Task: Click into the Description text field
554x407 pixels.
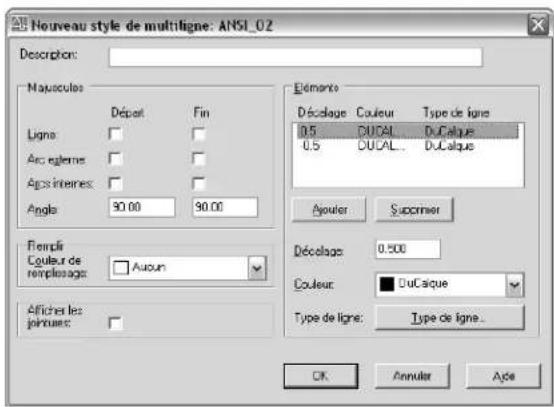Action: coord(295,57)
